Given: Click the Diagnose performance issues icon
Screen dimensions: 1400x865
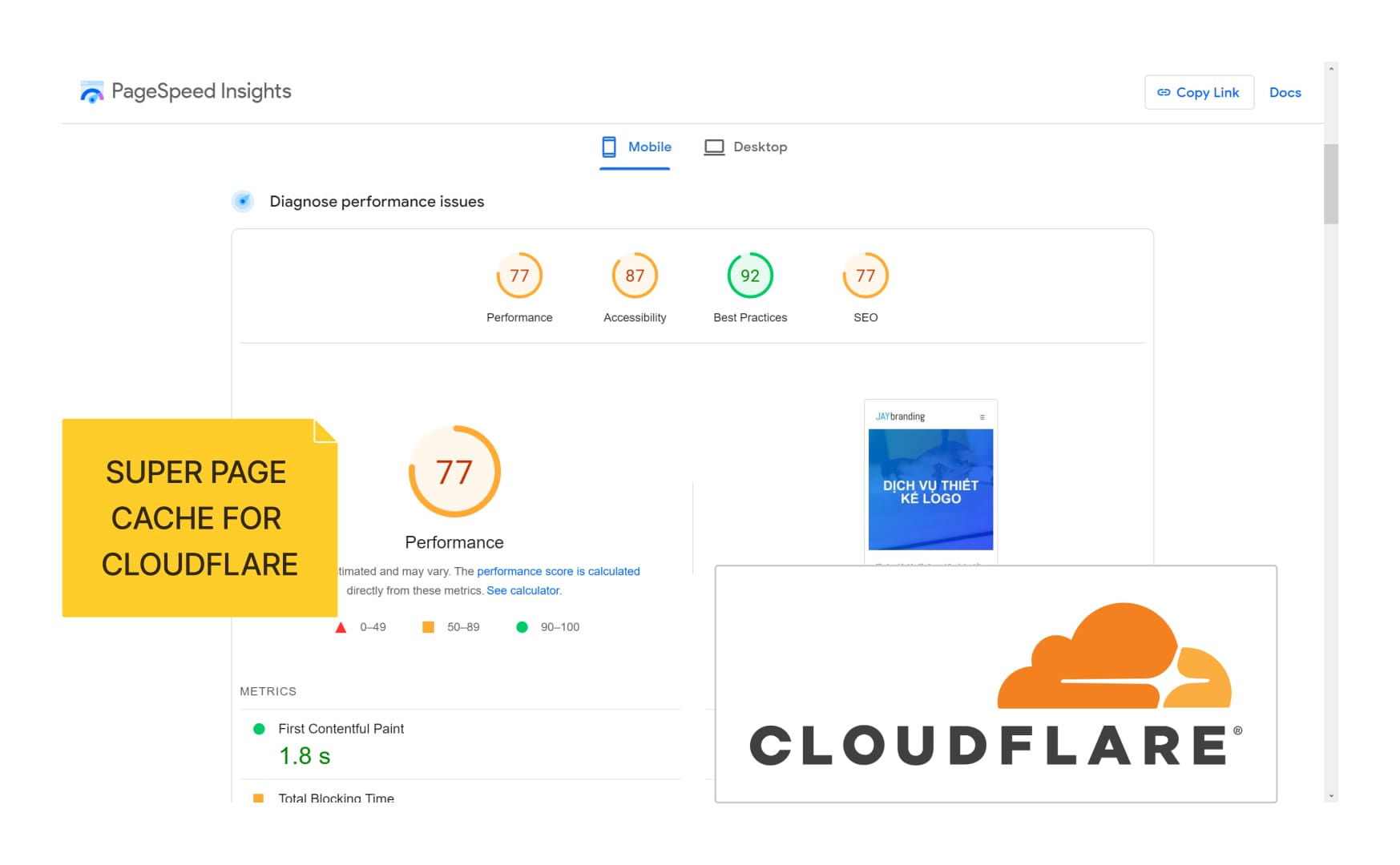Looking at the screenshot, I should 243,201.
